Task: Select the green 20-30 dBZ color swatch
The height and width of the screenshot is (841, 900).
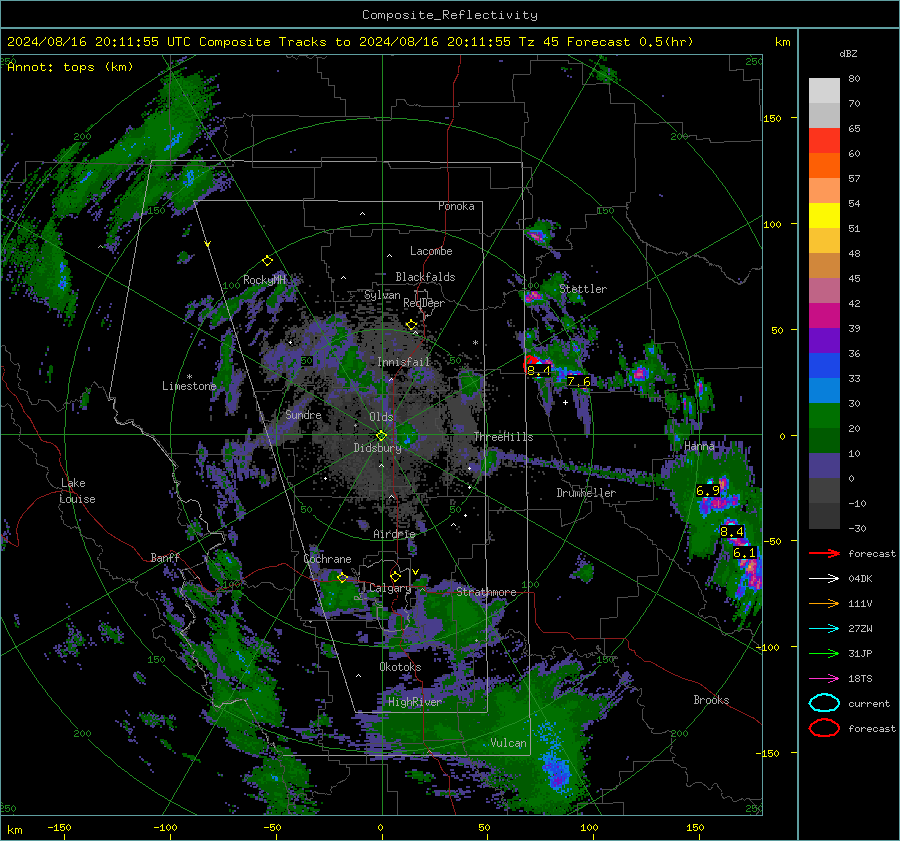Action: coord(824,416)
